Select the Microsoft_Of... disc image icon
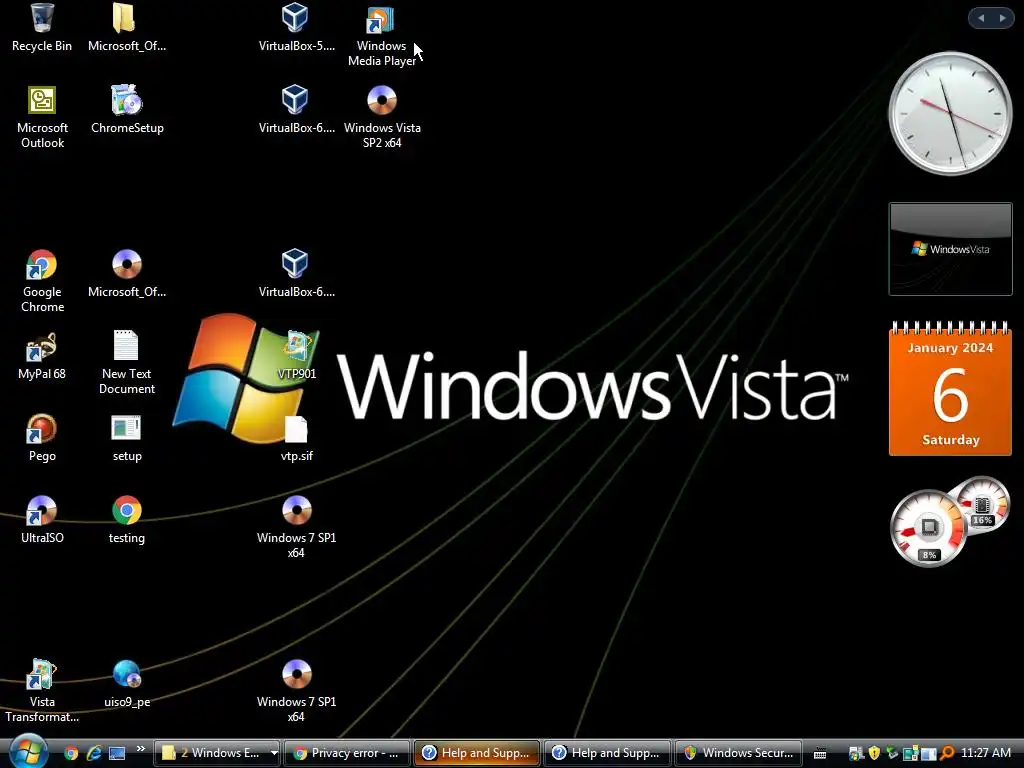The width and height of the screenshot is (1024, 768). point(127,274)
